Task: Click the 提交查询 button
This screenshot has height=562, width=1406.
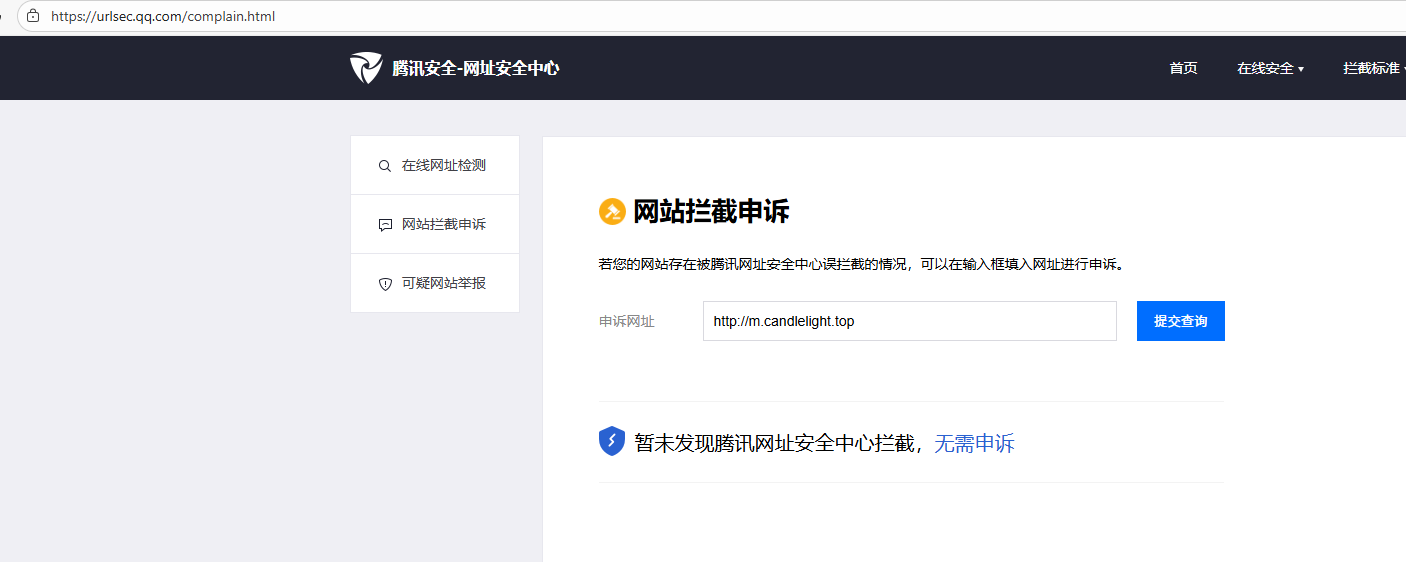Action: pos(1181,321)
